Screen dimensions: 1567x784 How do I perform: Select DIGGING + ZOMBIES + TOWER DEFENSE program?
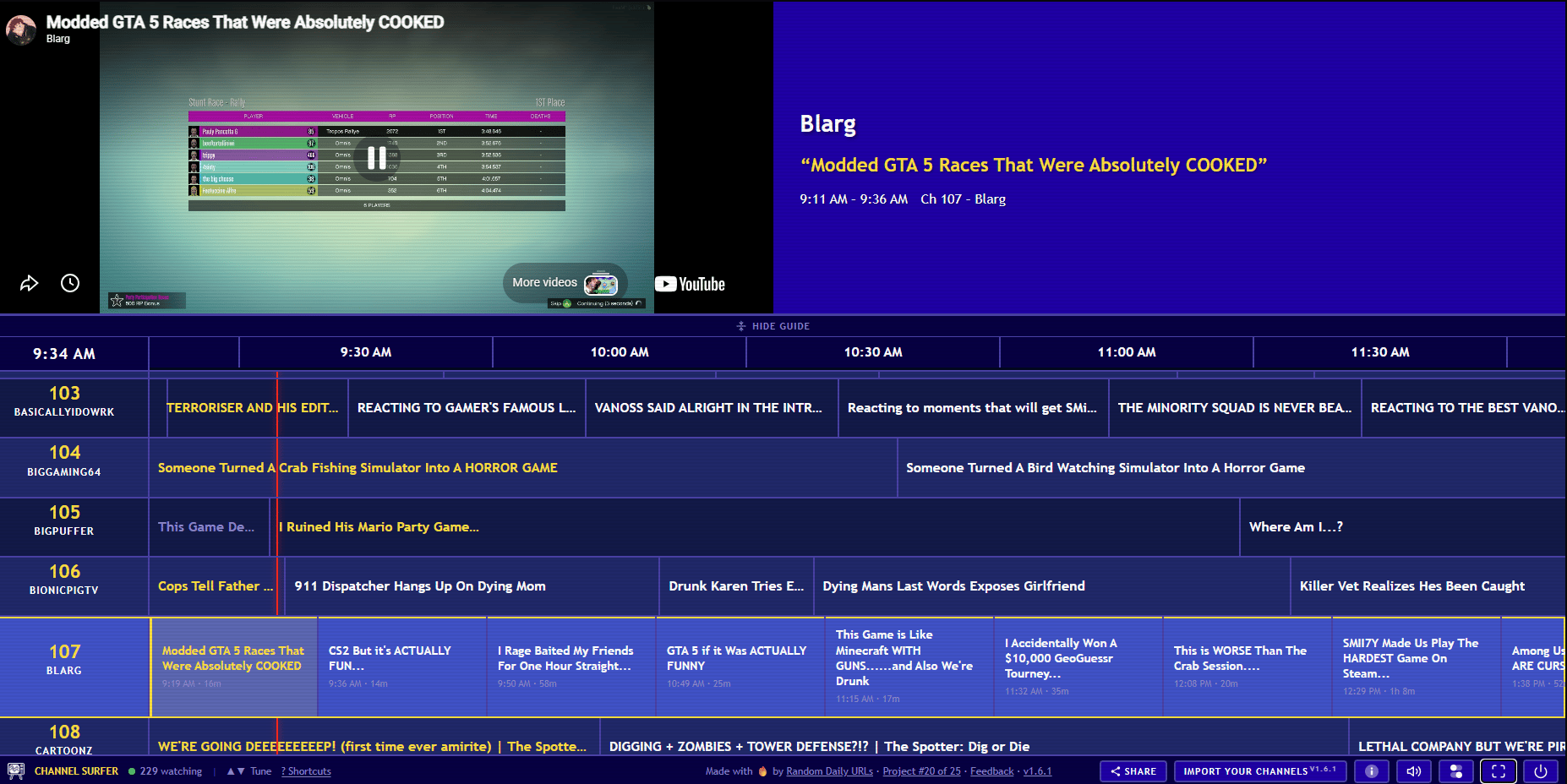(975, 737)
